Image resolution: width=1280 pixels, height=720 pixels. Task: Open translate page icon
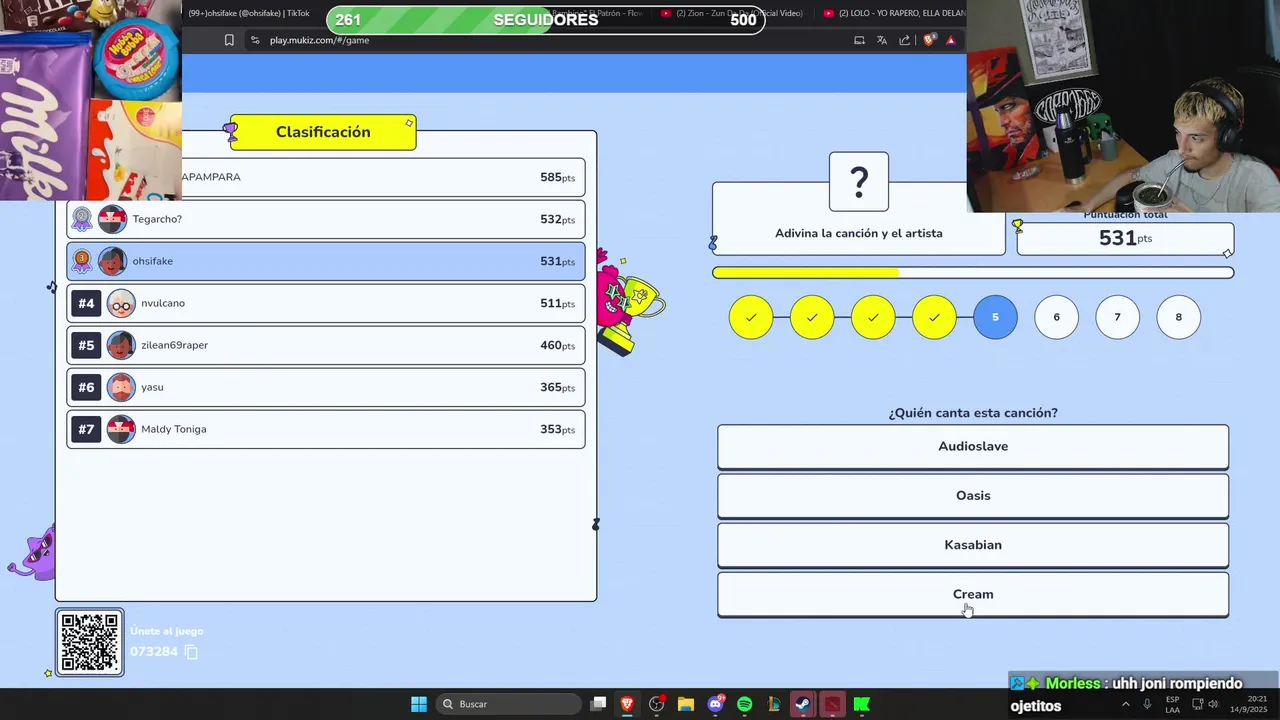point(882,40)
